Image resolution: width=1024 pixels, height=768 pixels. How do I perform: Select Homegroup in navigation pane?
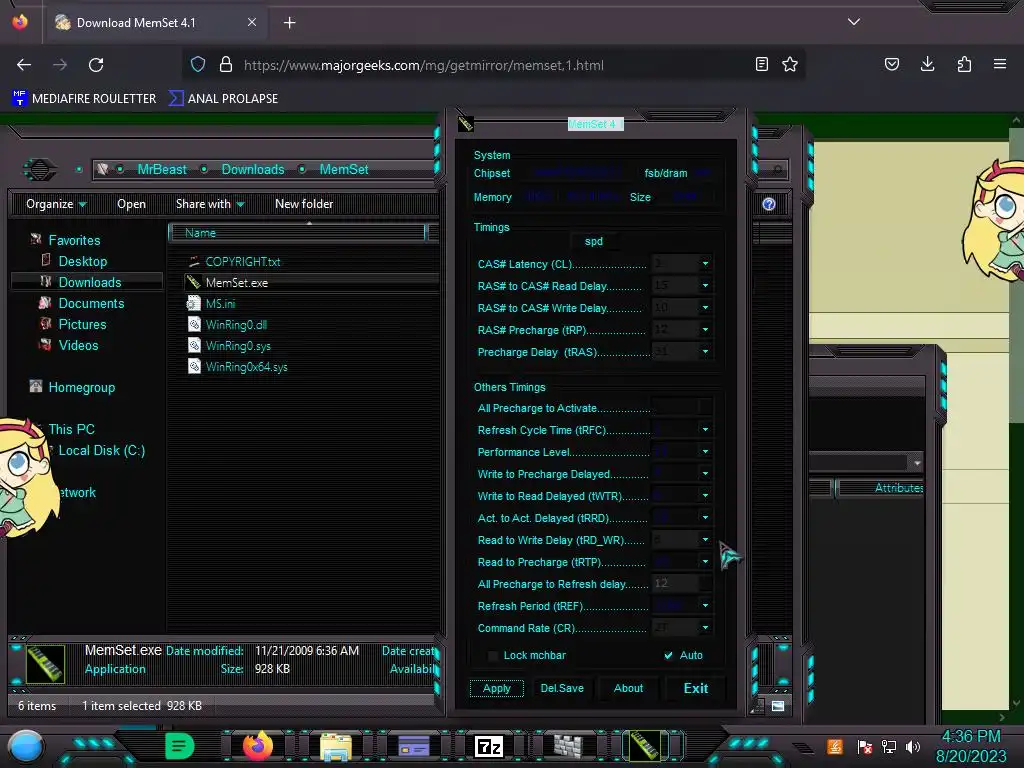pyautogui.click(x=82, y=388)
